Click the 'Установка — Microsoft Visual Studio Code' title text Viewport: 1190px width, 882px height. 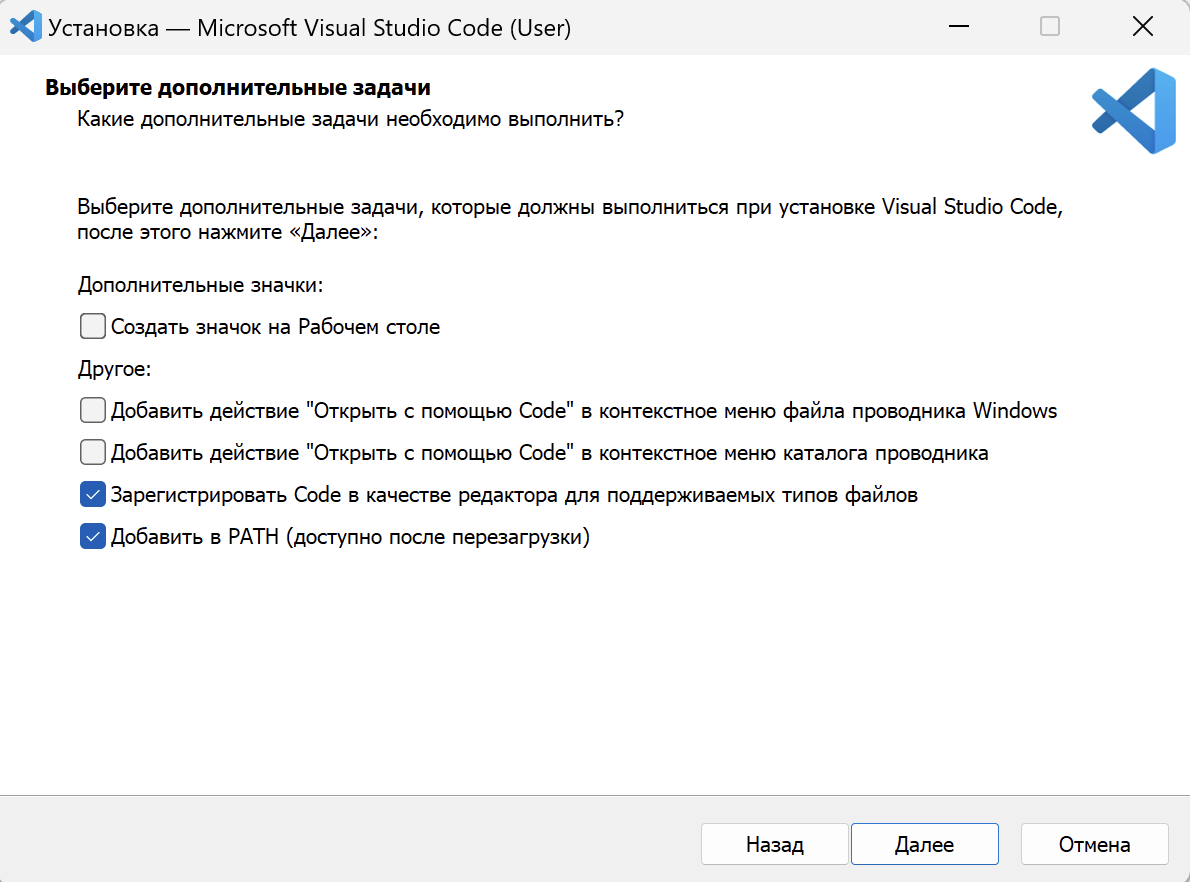[310, 28]
